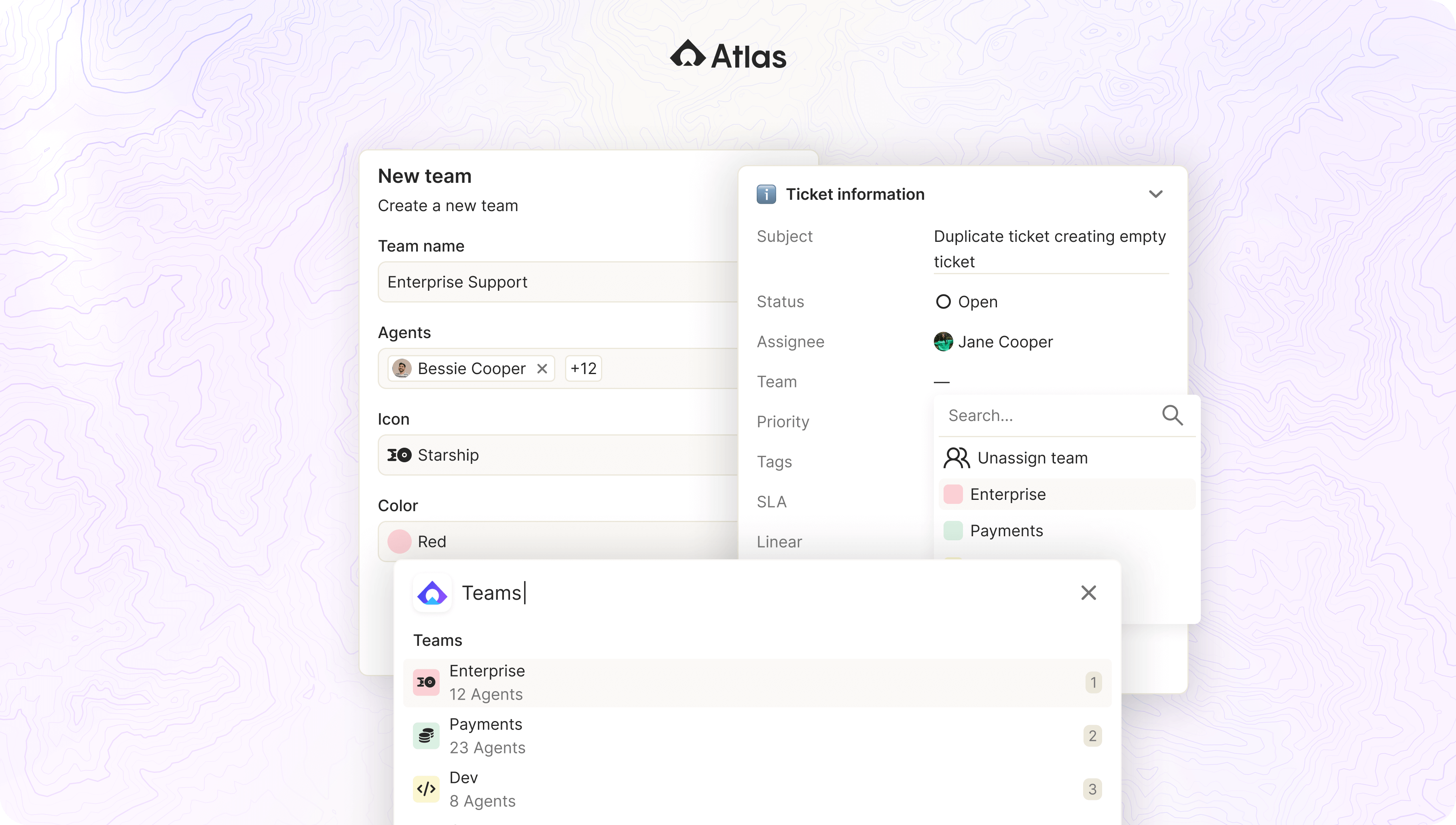Edit the ticket Subject text
The height and width of the screenshot is (825, 1456).
pyautogui.click(x=1051, y=249)
